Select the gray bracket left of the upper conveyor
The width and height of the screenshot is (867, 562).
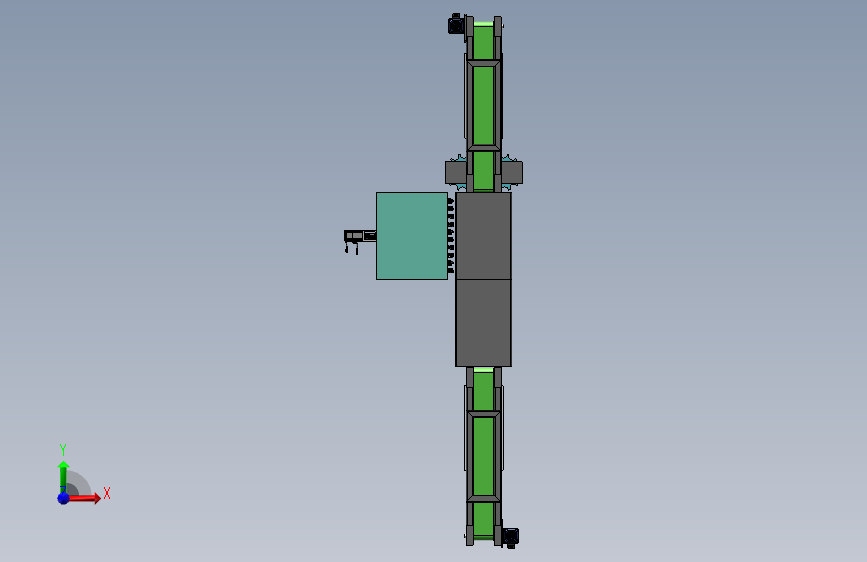(x=456, y=173)
